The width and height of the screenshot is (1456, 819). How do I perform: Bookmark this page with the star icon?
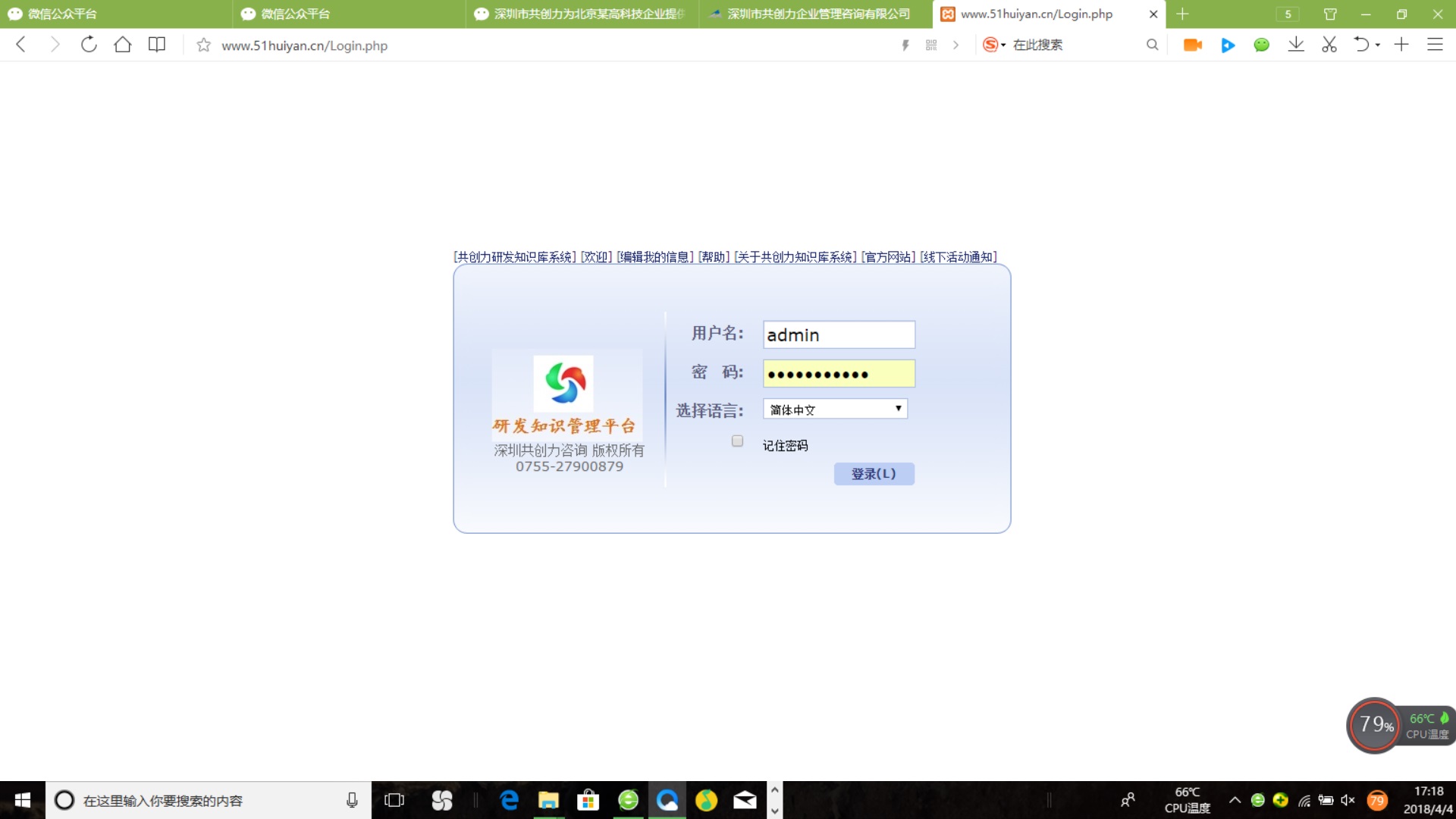pos(203,45)
